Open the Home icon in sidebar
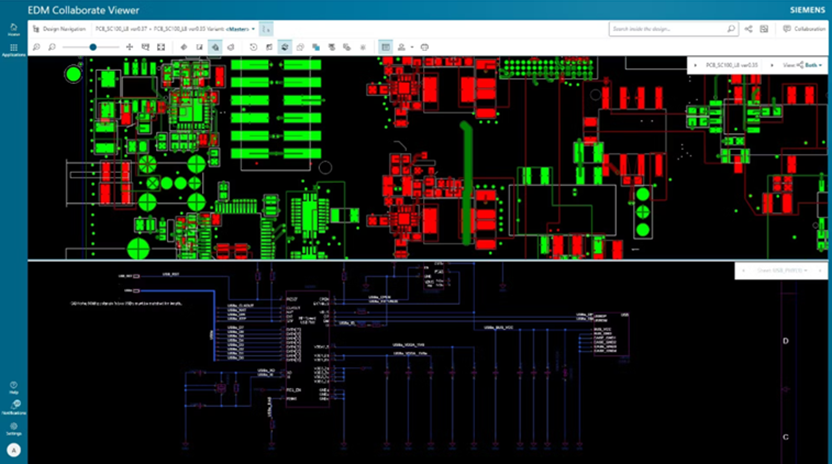 [x=13, y=30]
